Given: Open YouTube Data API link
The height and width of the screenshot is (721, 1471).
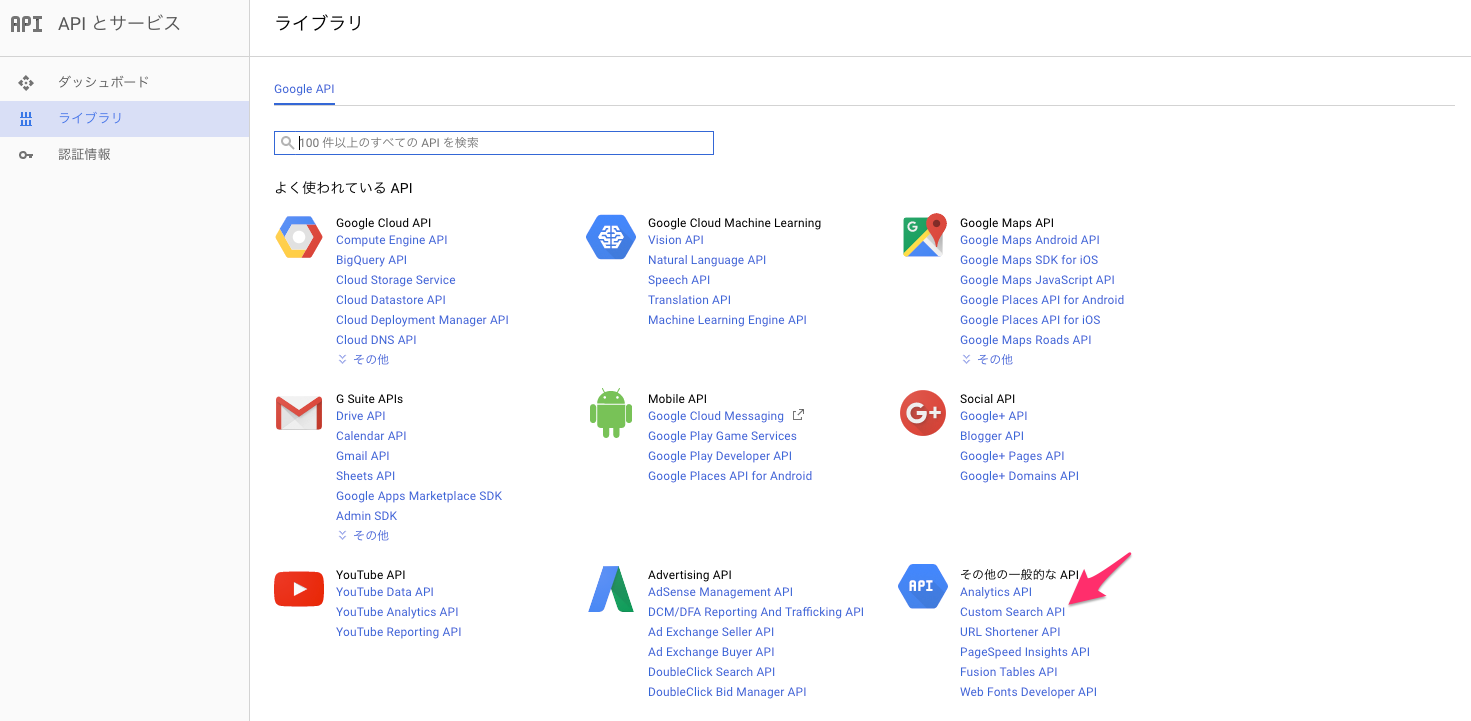Looking at the screenshot, I should pos(385,592).
